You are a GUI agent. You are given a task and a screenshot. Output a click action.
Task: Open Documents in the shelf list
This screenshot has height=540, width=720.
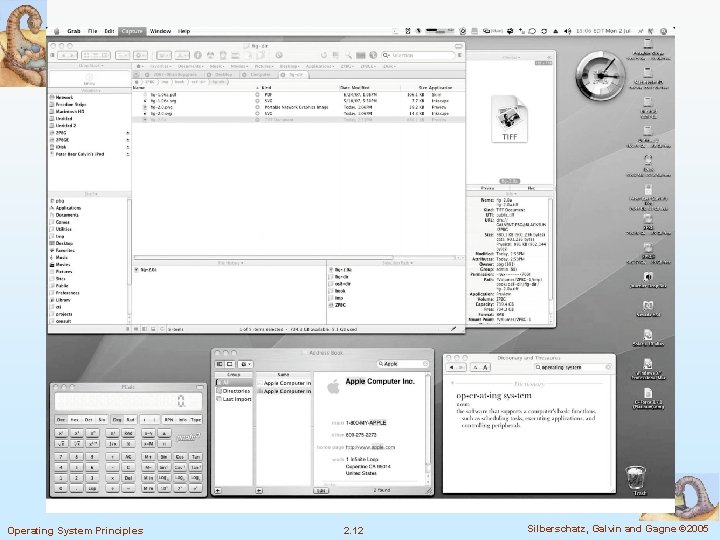(x=67, y=215)
